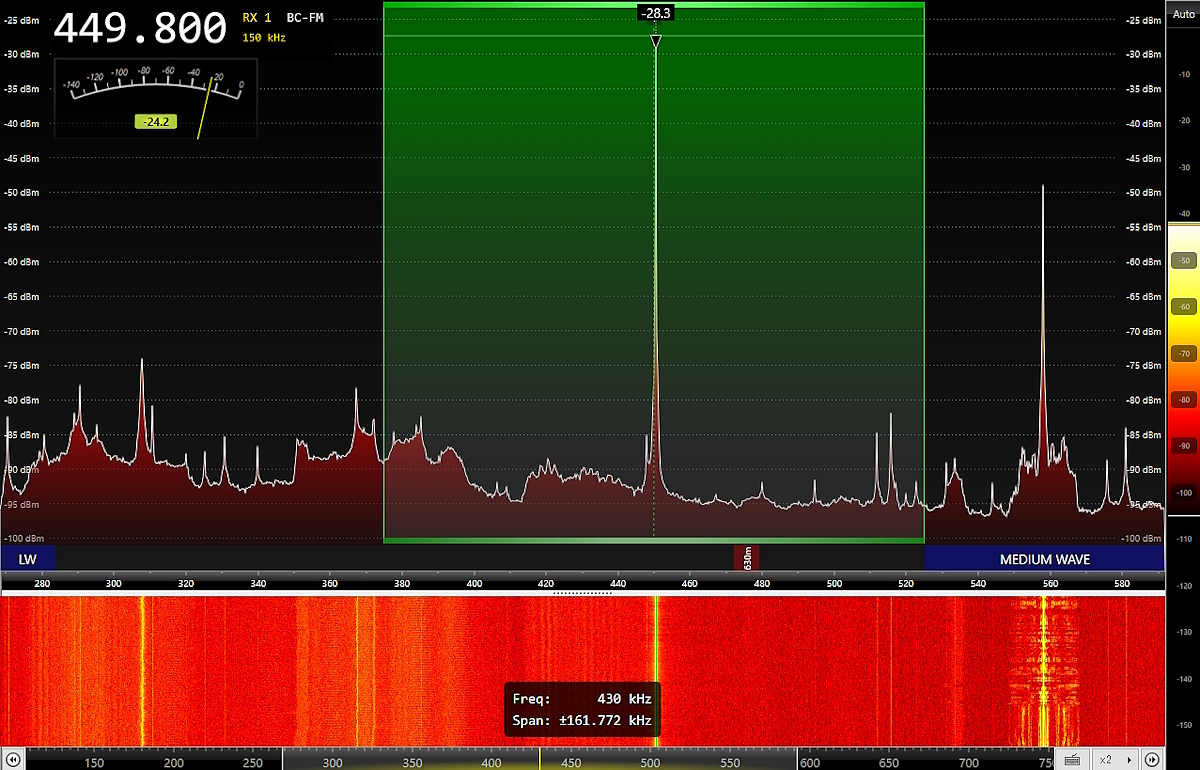Select the MEDIUM WAVE band marker

(1044, 559)
